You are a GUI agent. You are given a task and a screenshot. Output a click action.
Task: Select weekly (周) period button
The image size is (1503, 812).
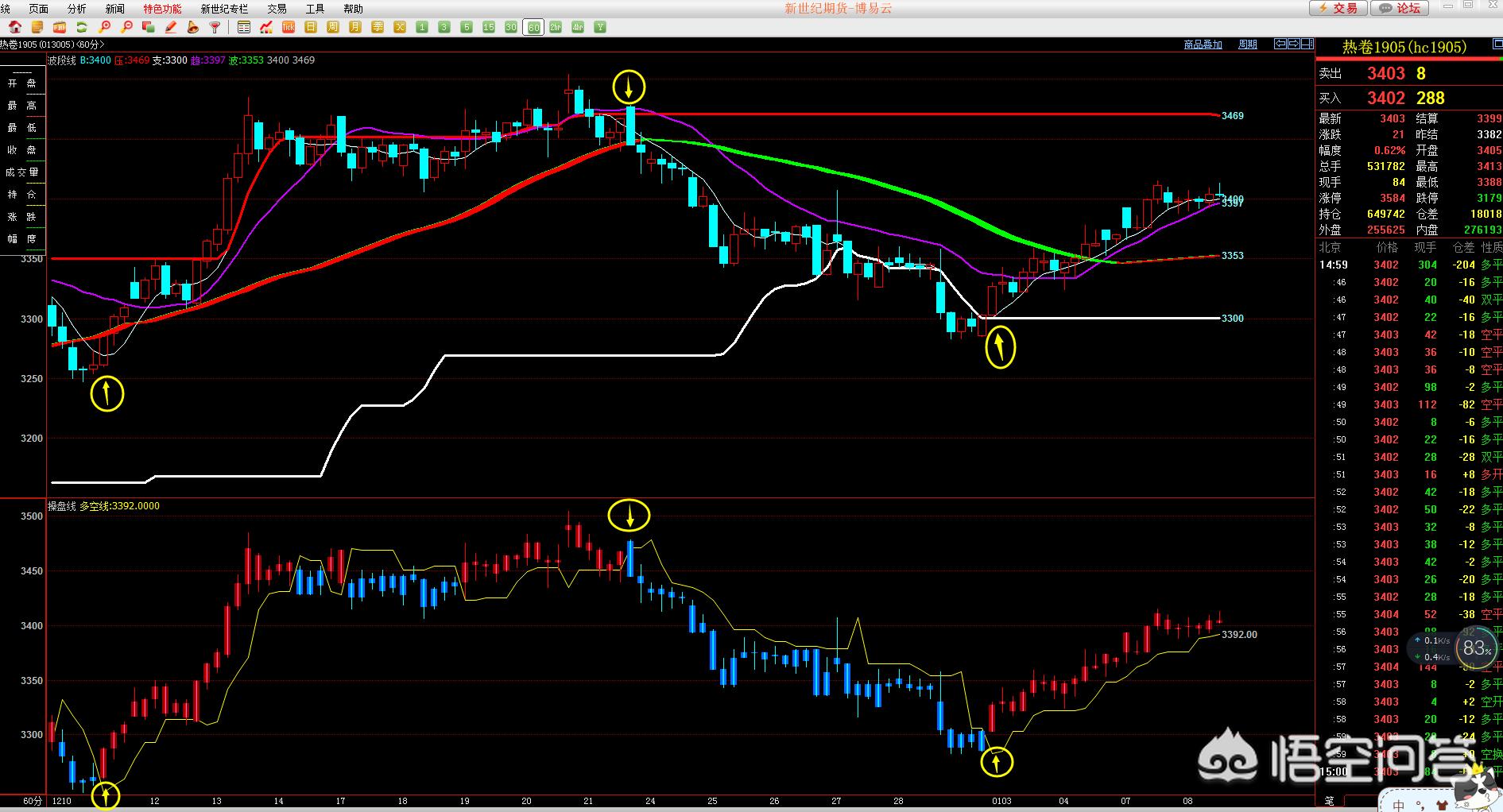333,27
